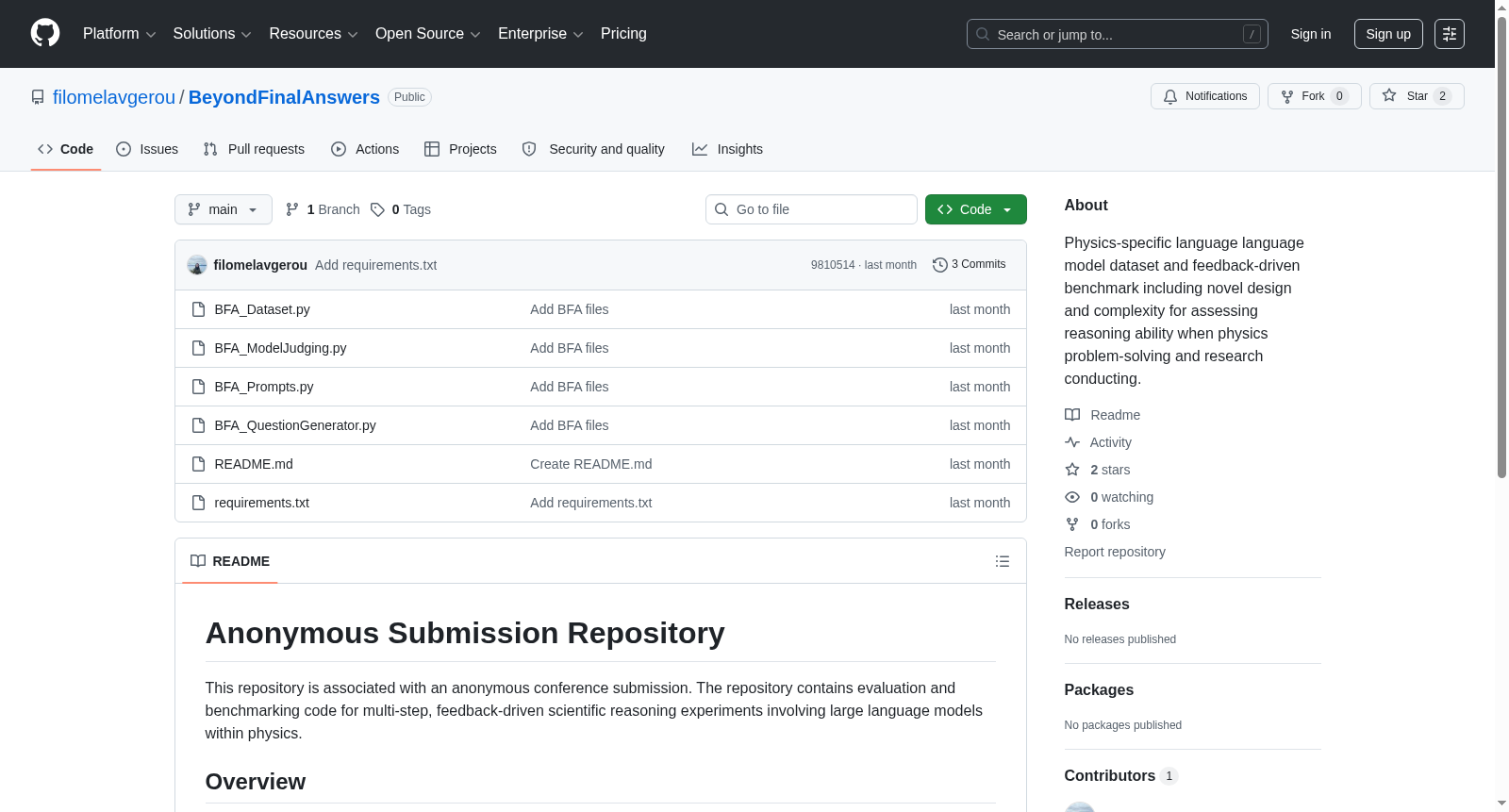Click the star icon beside 2 stars

(1072, 470)
